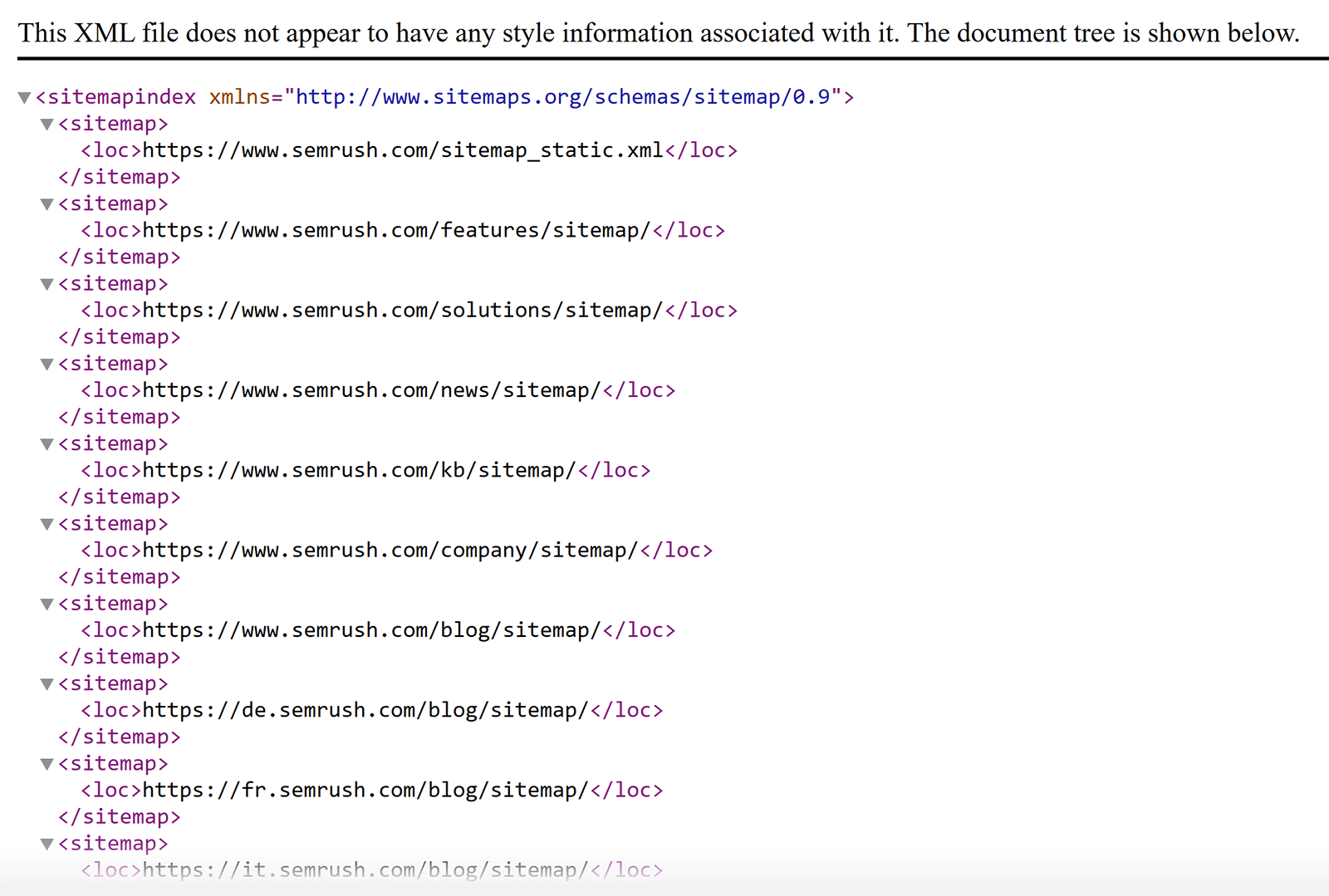Select the xmlns attribute name text
Image resolution: width=1329 pixels, height=896 pixels.
click(x=238, y=96)
